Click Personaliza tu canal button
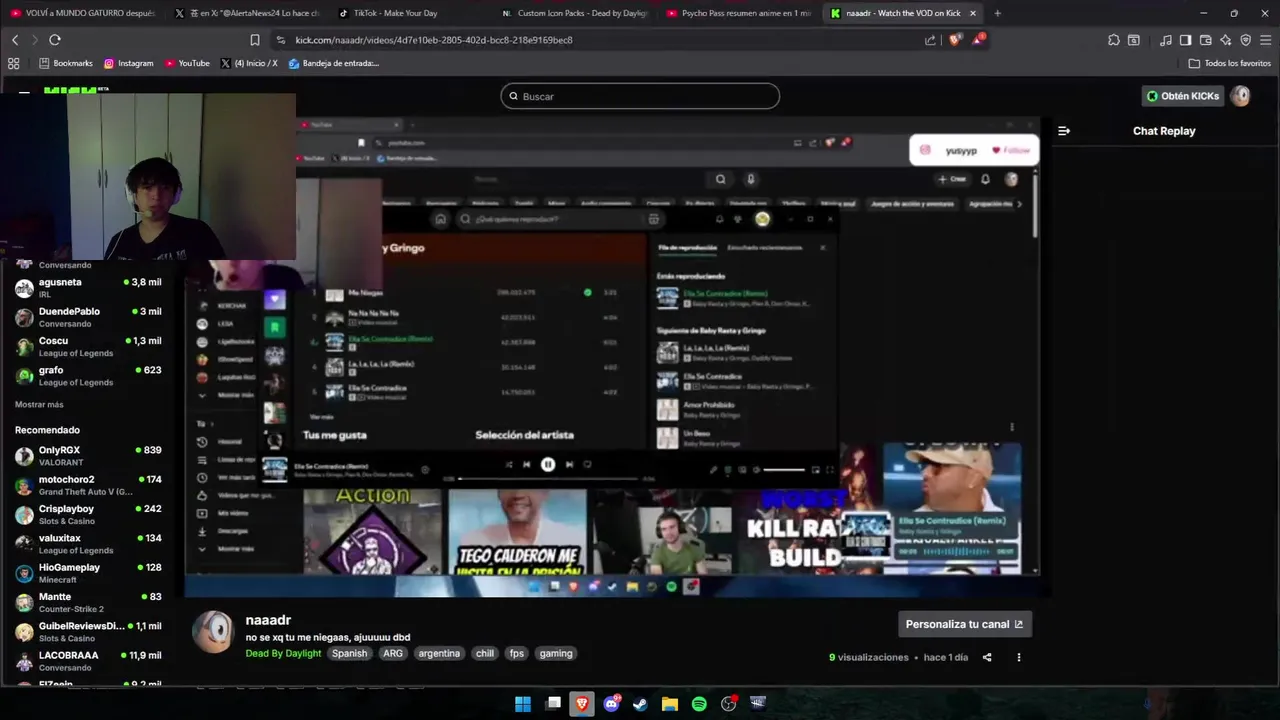 pyautogui.click(x=964, y=624)
